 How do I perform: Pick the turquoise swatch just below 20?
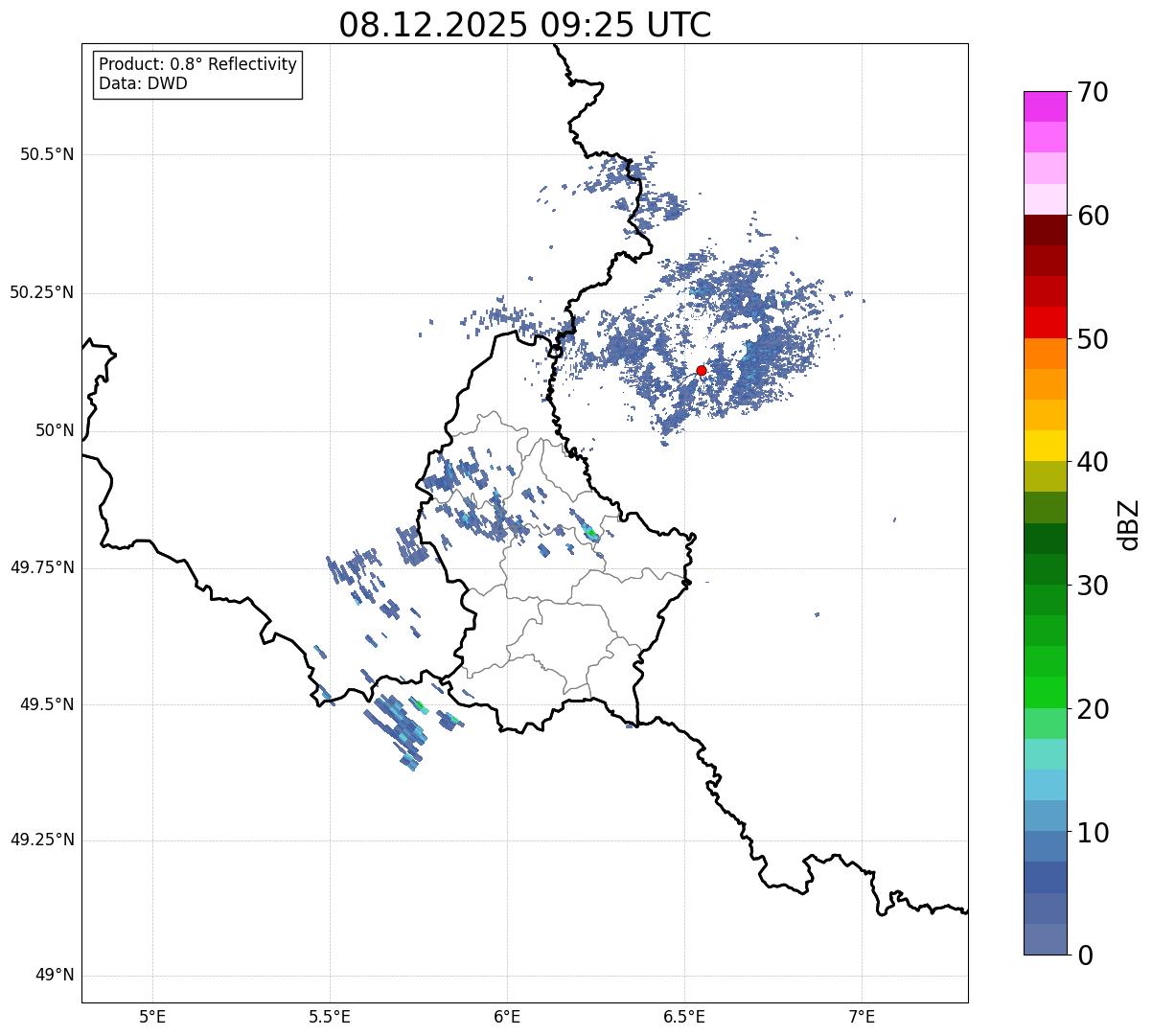click(x=1045, y=724)
